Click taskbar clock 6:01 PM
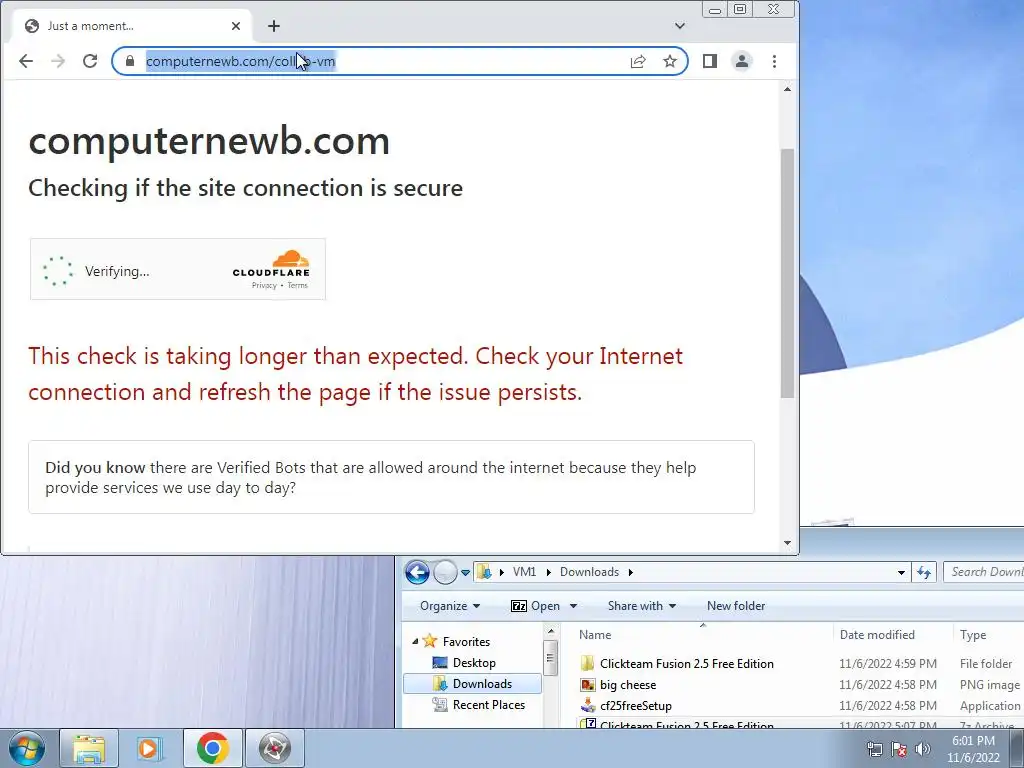 click(973, 749)
